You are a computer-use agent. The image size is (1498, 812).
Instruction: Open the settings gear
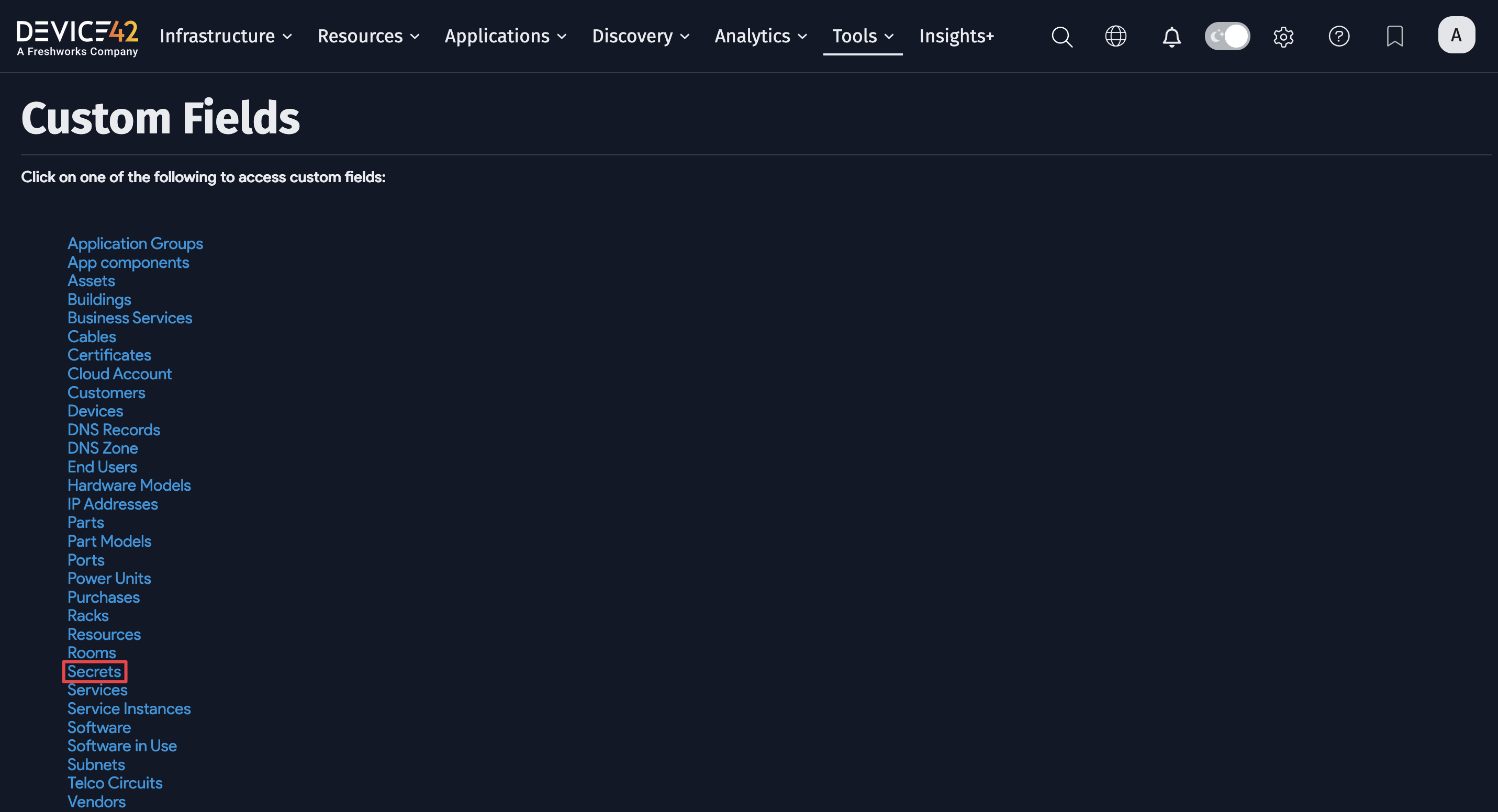tap(1283, 36)
